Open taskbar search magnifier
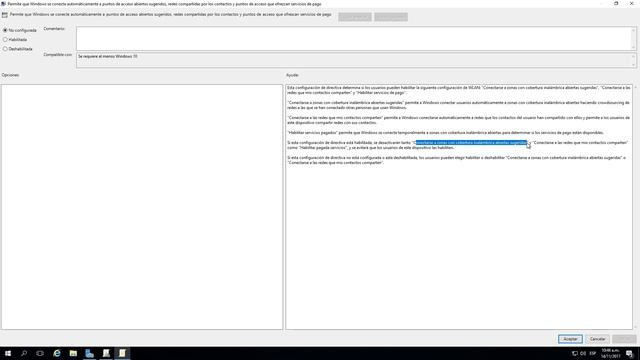640x360 pixels. (x=24, y=353)
